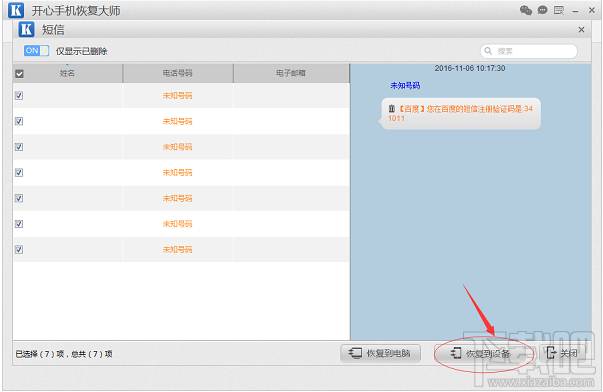The height and width of the screenshot is (392, 603).
Task: Click the 短信 panel logo icon
Action: coord(27,29)
